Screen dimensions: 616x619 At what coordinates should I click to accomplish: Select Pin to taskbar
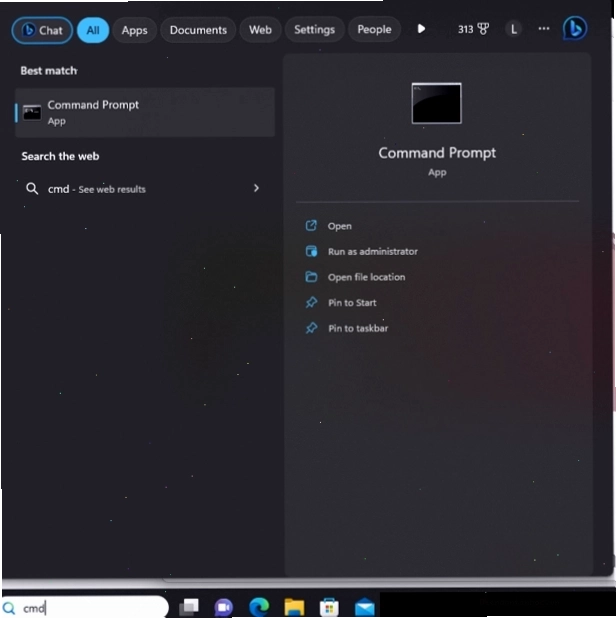point(358,328)
